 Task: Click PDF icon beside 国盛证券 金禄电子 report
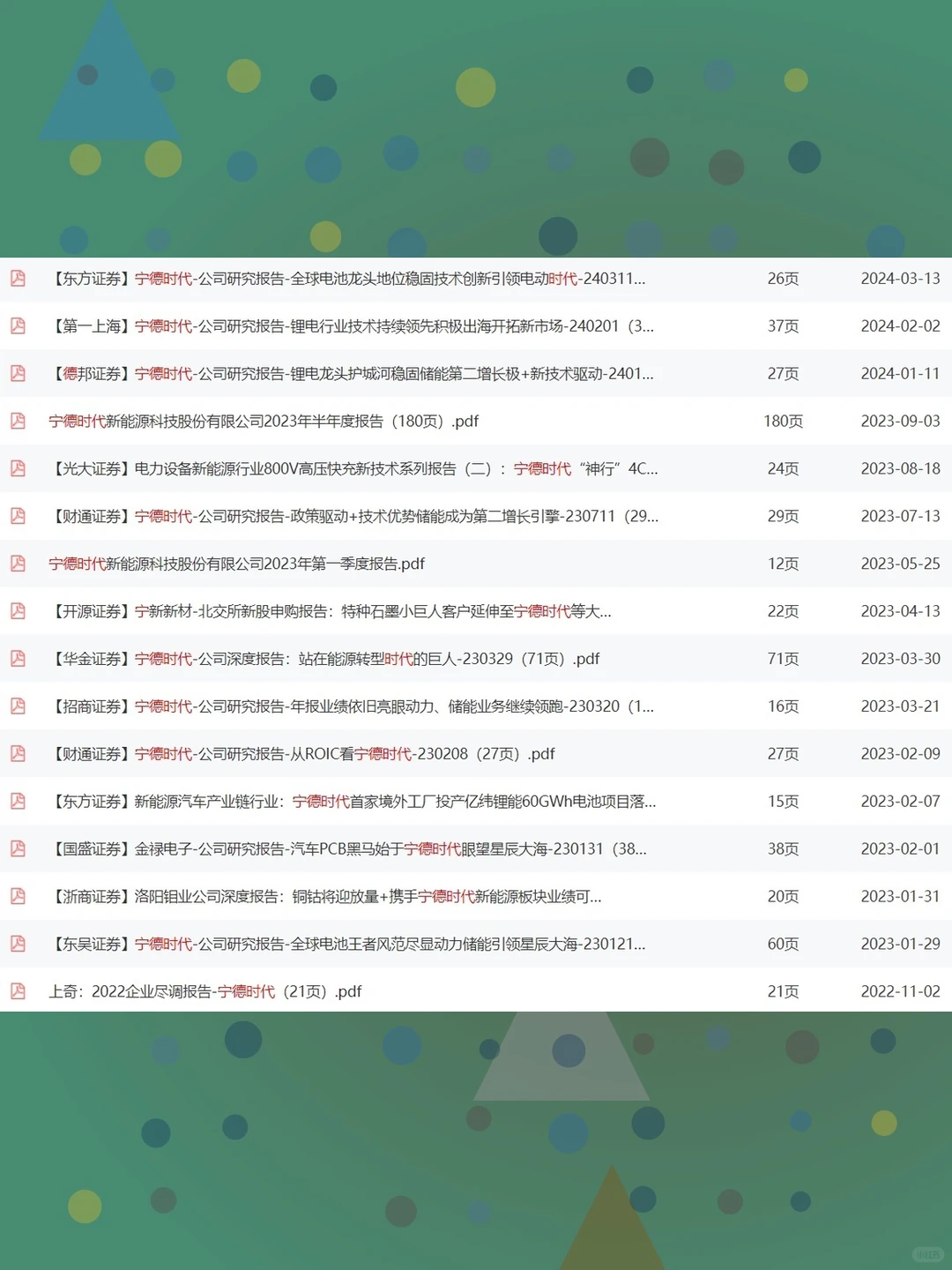pos(18,849)
